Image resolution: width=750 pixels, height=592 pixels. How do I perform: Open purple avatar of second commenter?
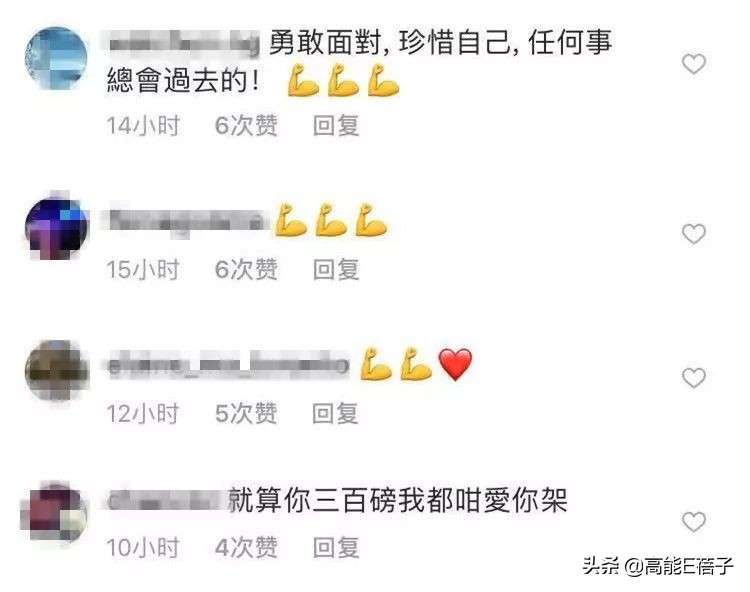[56, 228]
